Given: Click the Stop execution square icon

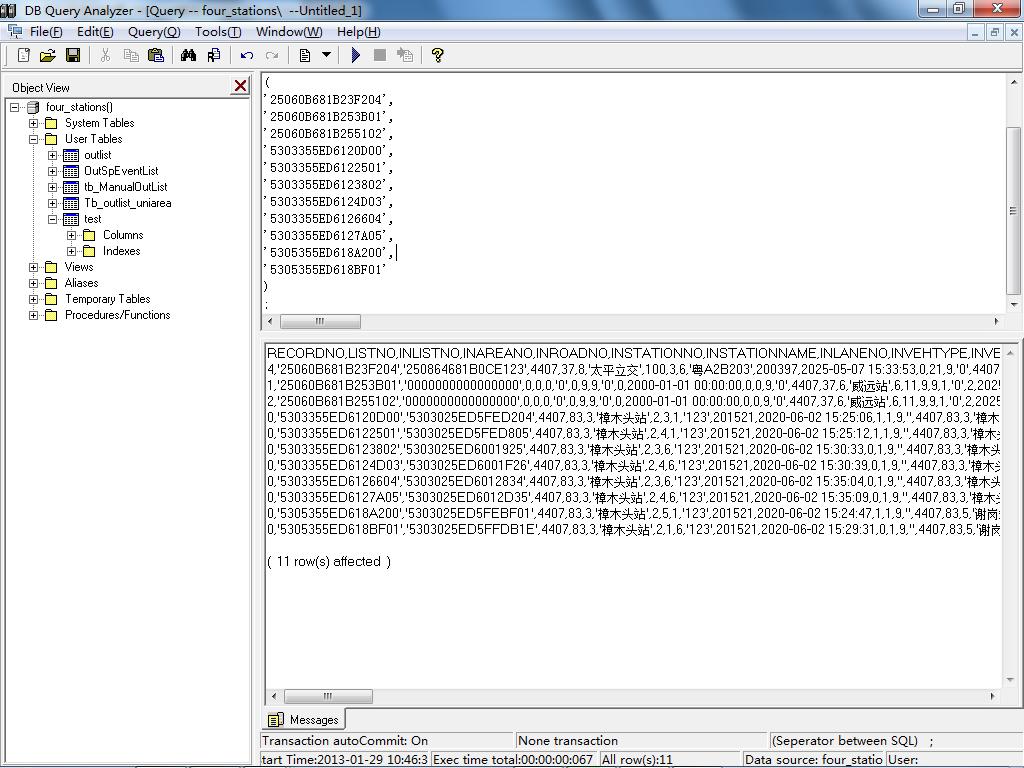Looking at the screenshot, I should click(379, 56).
